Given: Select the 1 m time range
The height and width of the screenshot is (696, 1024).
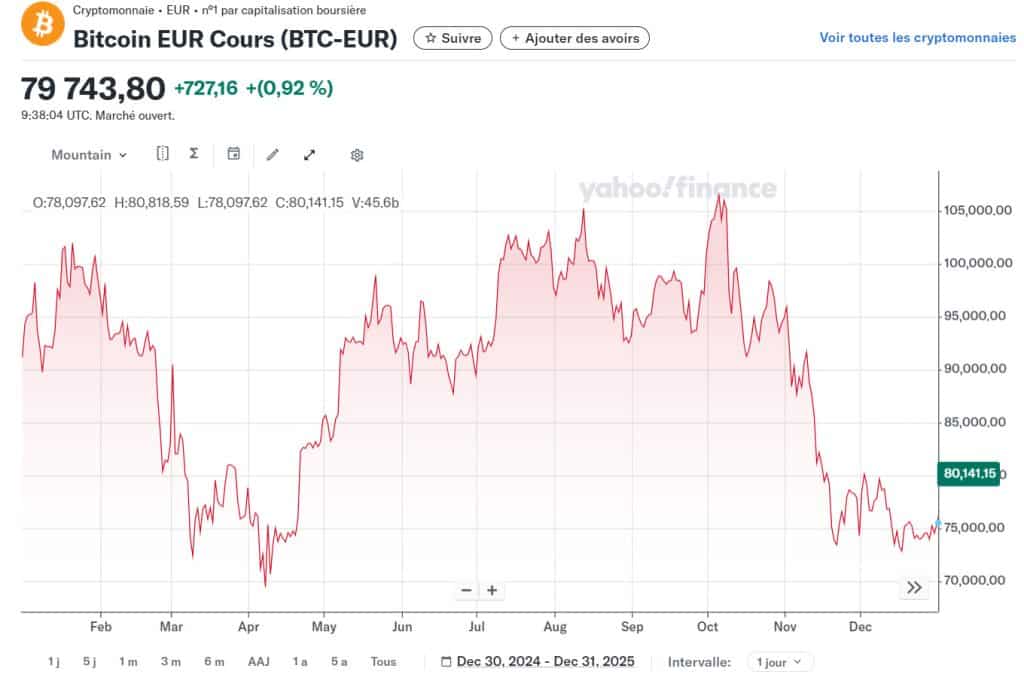Looking at the screenshot, I should (128, 662).
